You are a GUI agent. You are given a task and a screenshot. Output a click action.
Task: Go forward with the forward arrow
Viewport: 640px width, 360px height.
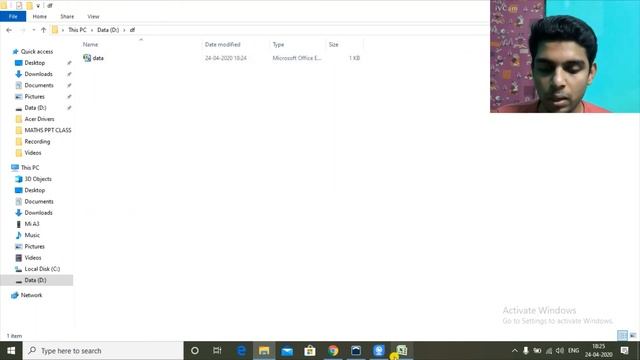click(23, 30)
